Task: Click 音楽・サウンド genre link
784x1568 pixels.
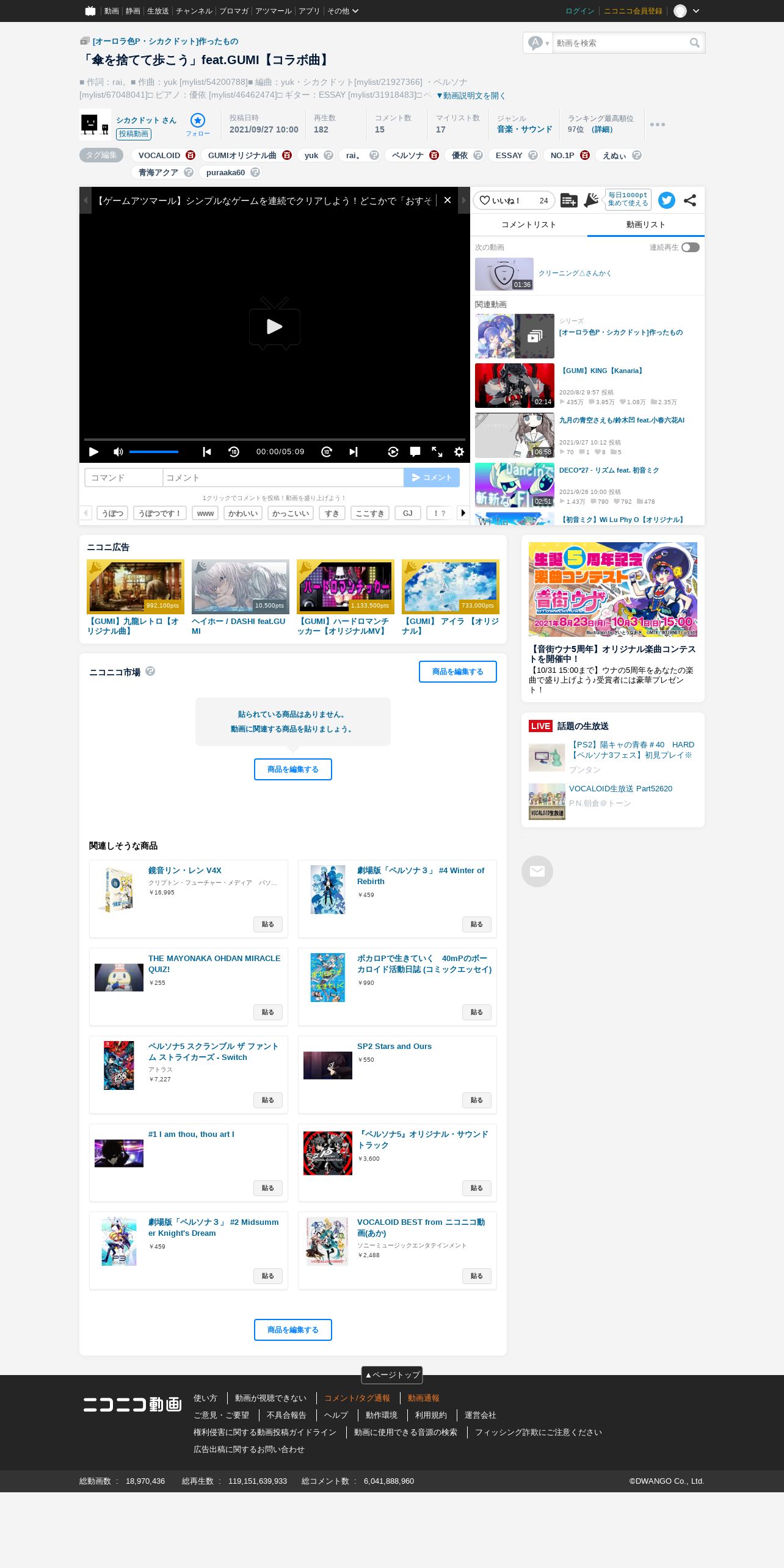Action: pos(524,129)
